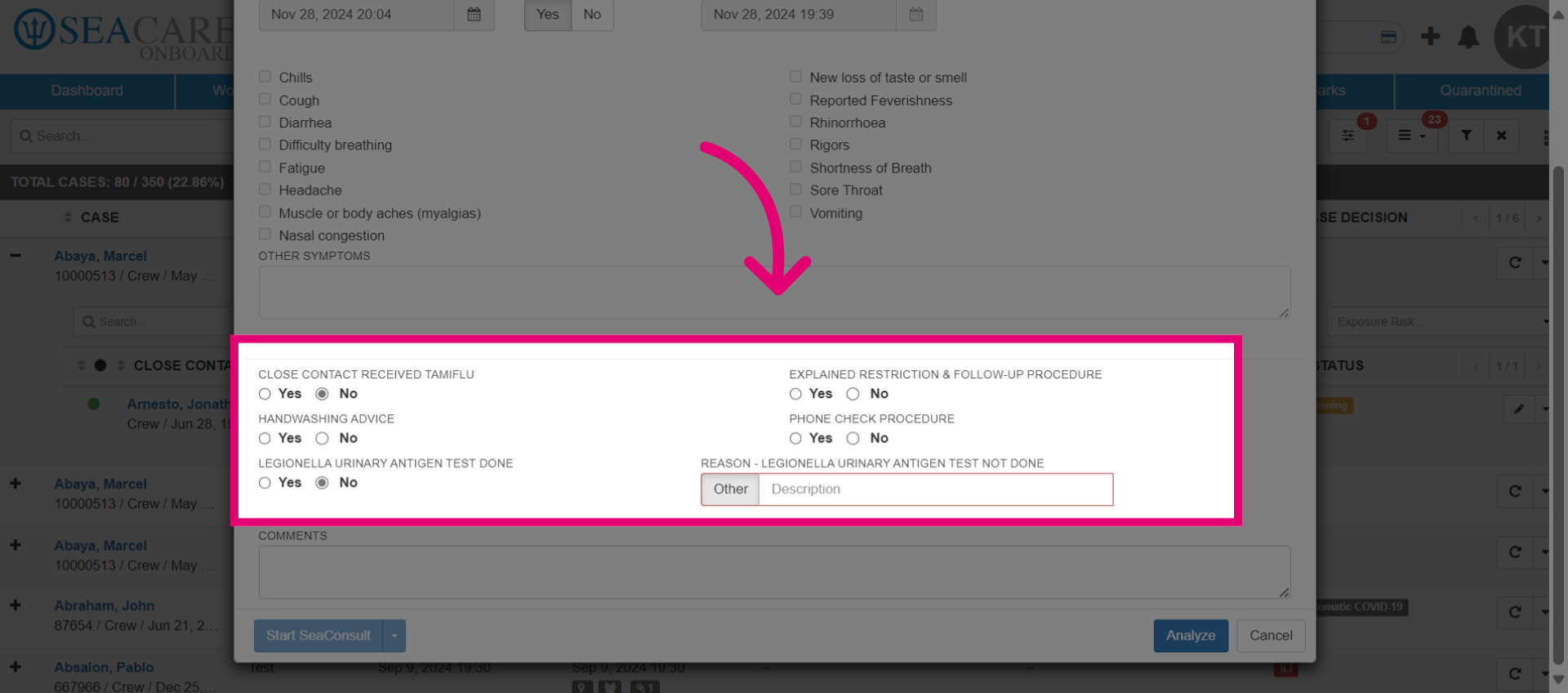
Task: Click the Other reason button
Action: pos(730,490)
